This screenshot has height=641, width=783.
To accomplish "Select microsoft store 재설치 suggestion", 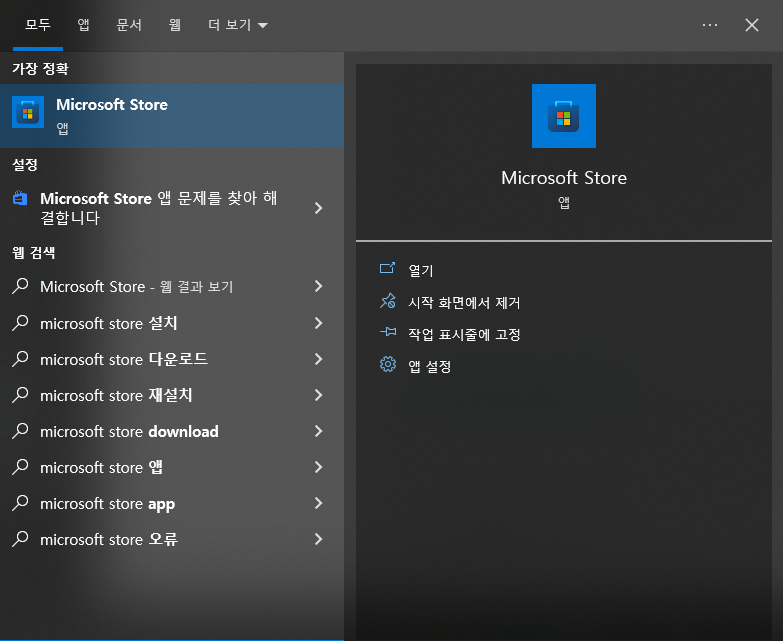I will tap(172, 395).
